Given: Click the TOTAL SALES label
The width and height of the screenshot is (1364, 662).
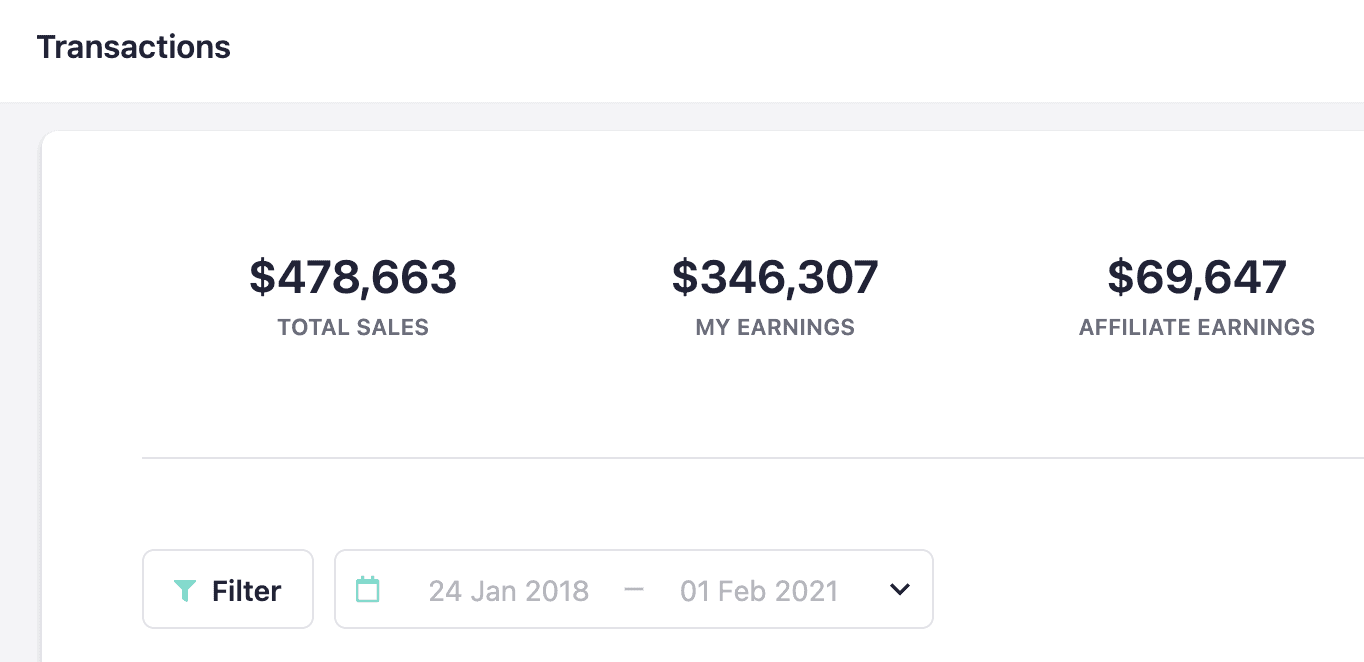Looking at the screenshot, I should (353, 327).
